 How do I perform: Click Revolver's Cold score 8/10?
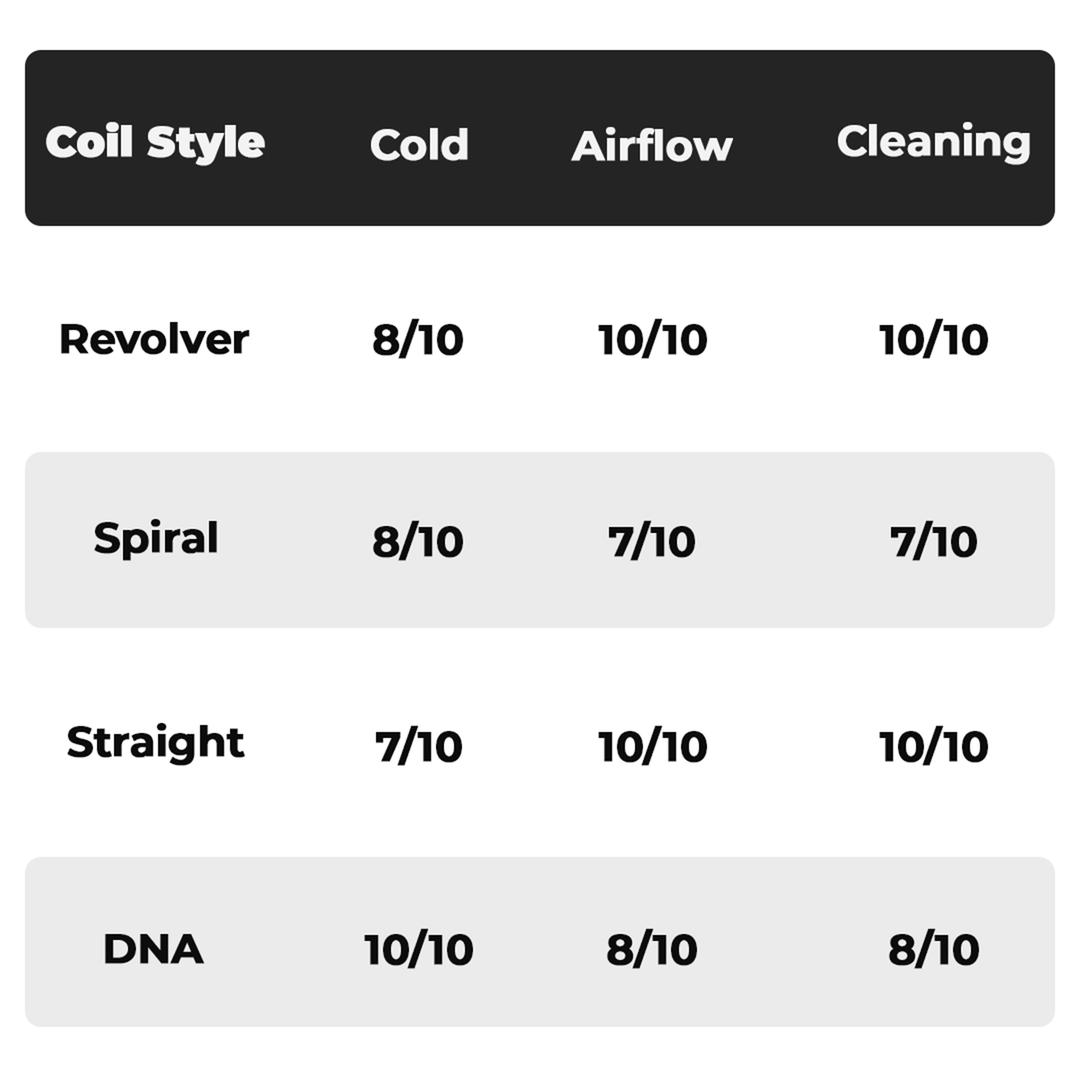point(417,340)
